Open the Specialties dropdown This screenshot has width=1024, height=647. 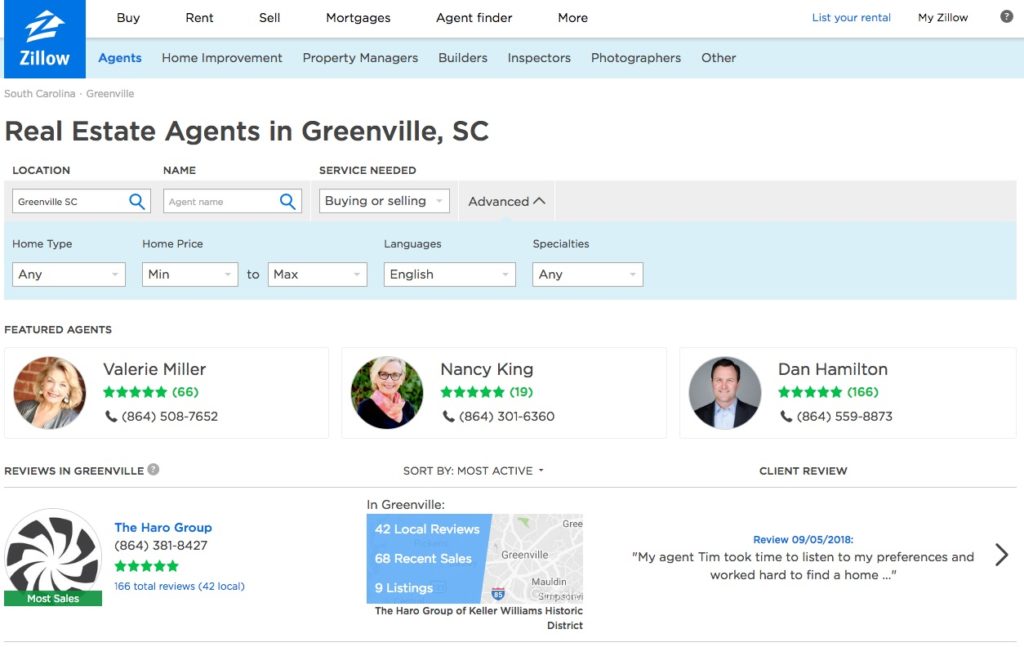pos(588,274)
